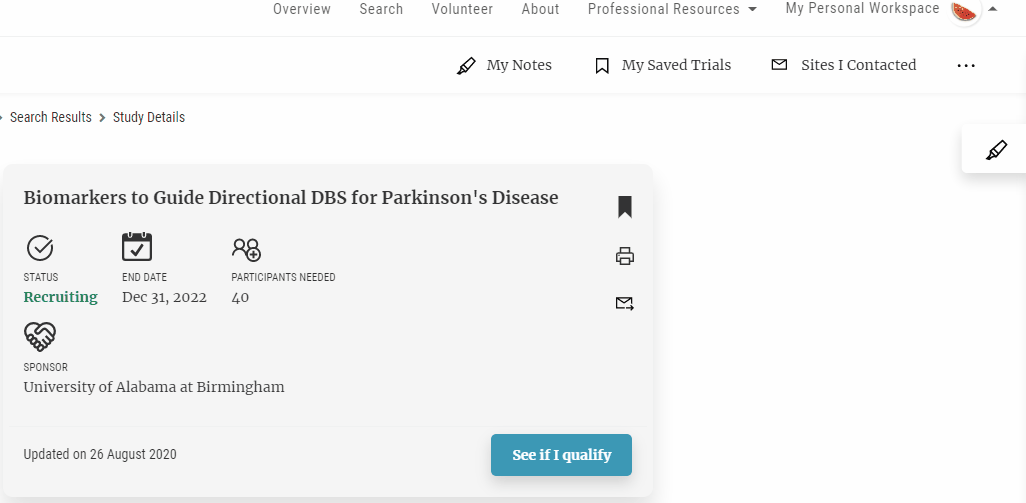This screenshot has height=503, width=1026.
Task: Click the envelope icon to email study
Action: coord(625,303)
